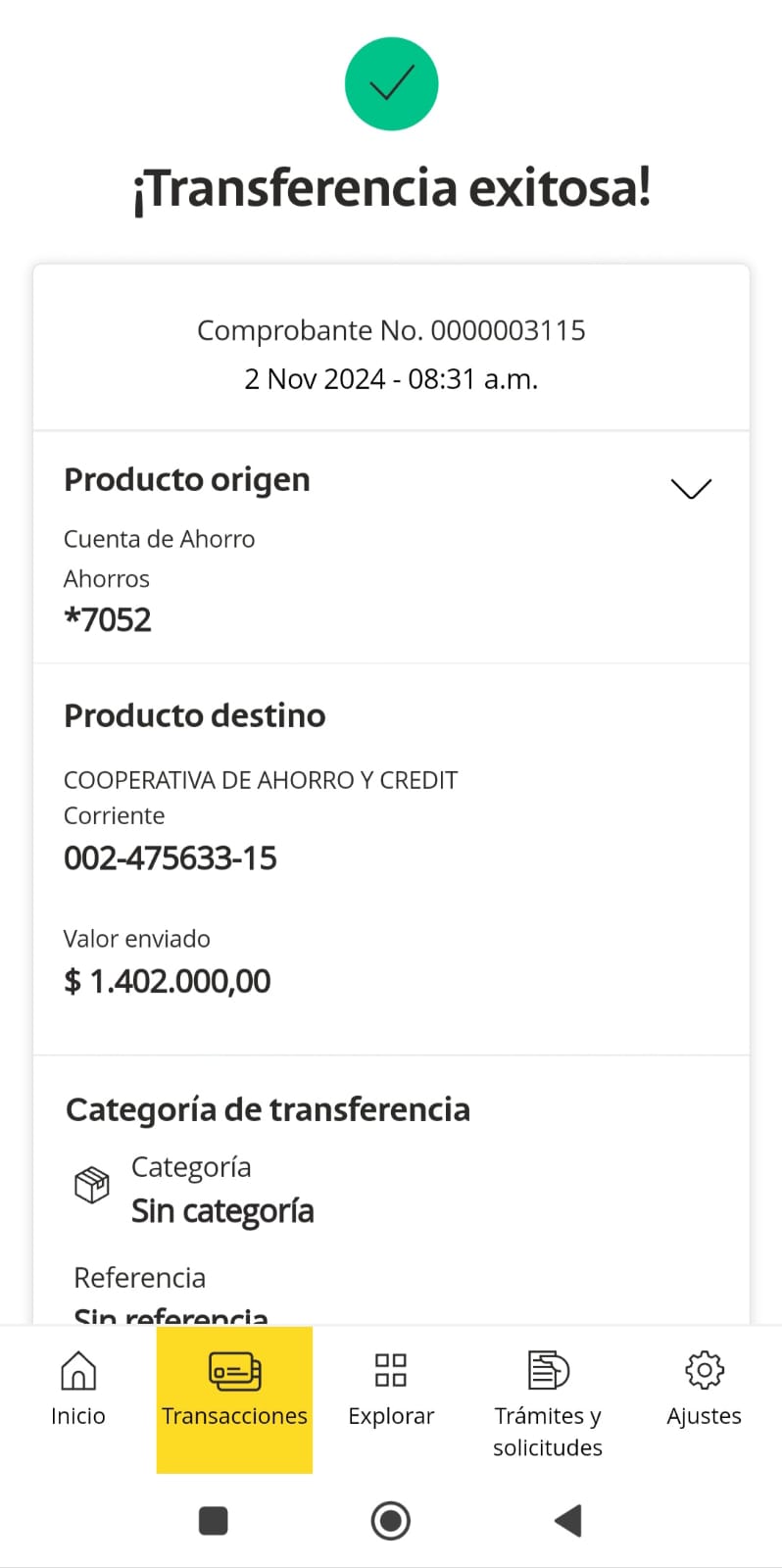The height and width of the screenshot is (1568, 782).
Task: Tap the Valor enviado amount $ 1.402.000,00
Action: pos(167,981)
